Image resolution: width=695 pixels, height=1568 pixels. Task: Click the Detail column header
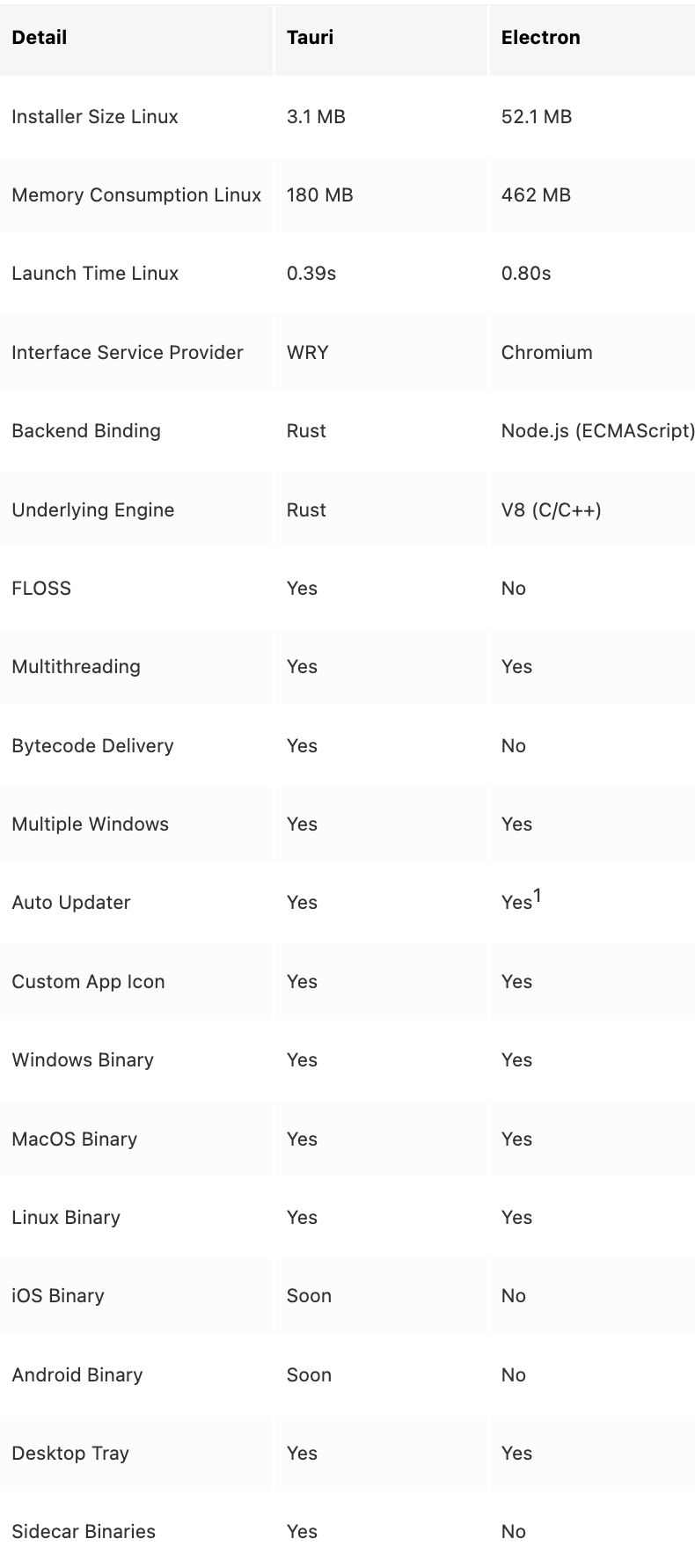40,38
